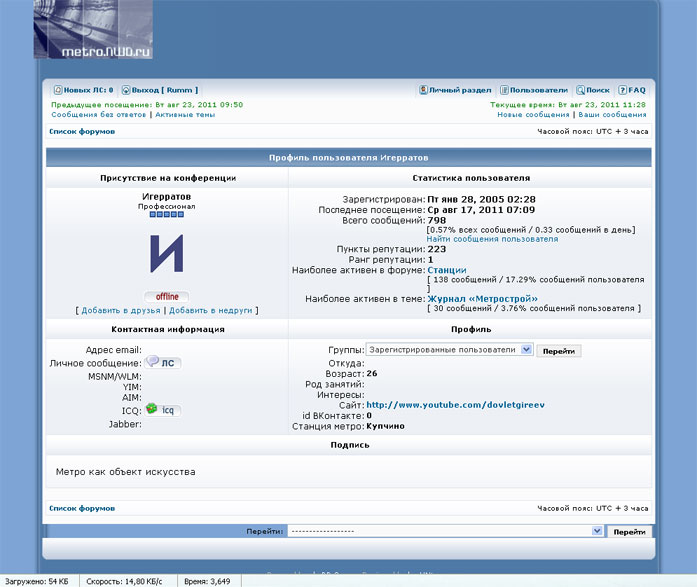Send a private message via ЛС icon
The width and height of the screenshot is (697, 587).
(x=163, y=363)
